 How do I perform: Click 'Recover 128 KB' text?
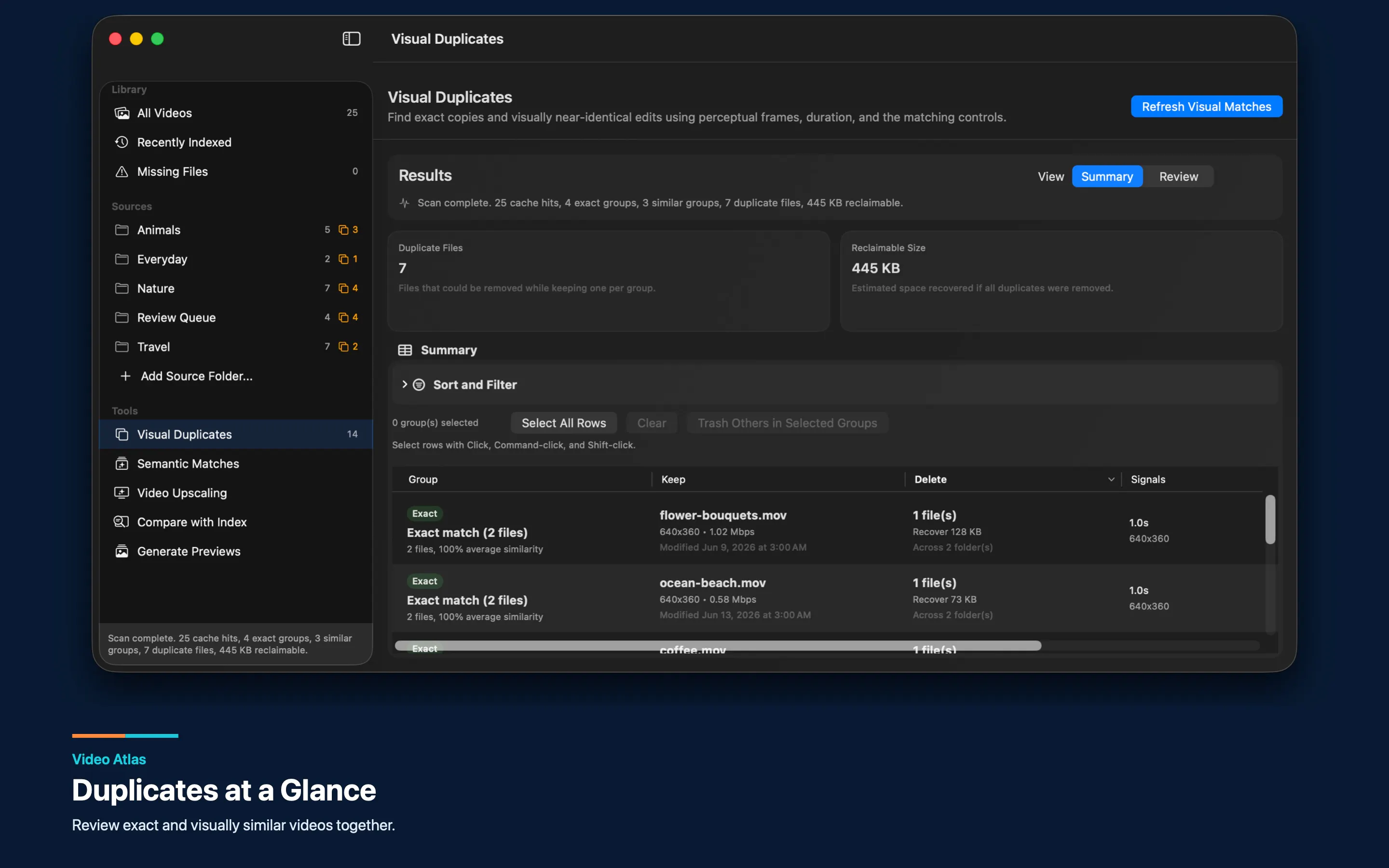[x=946, y=531]
